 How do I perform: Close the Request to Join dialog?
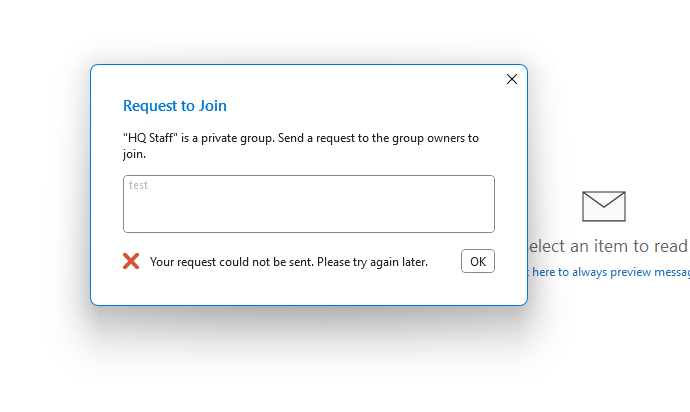tap(512, 79)
